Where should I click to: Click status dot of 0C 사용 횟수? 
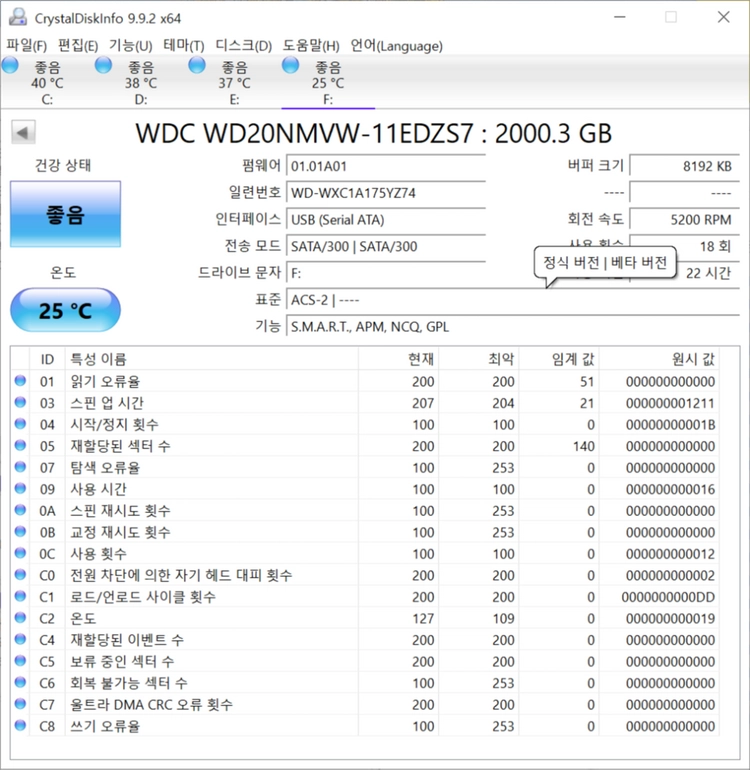20,553
